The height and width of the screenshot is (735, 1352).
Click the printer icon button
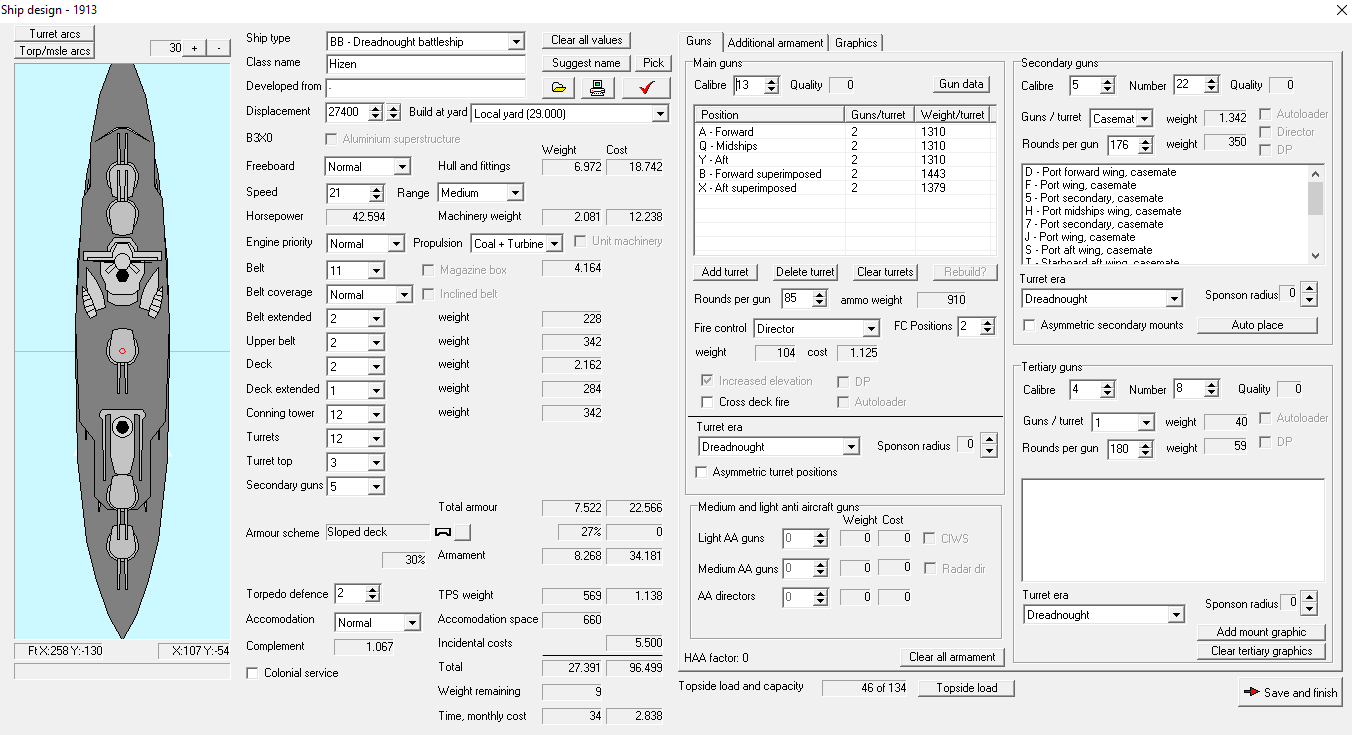[x=597, y=88]
